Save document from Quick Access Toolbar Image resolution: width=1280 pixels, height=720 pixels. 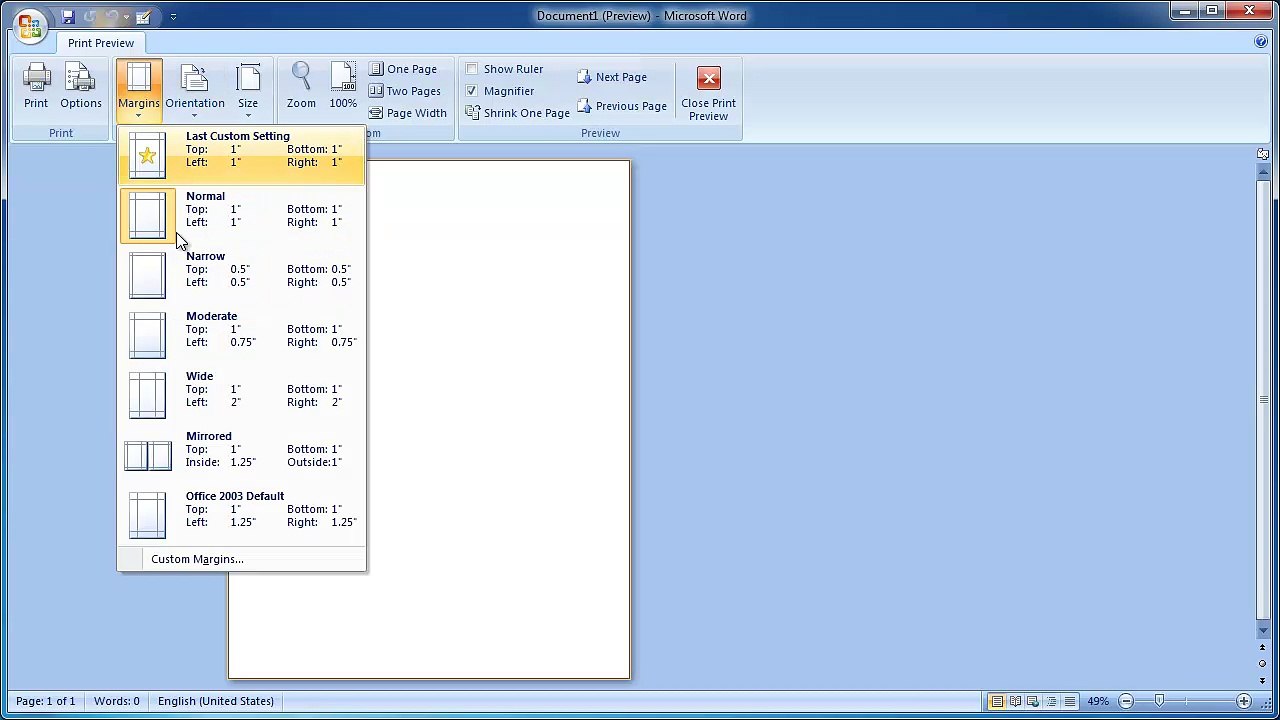(68, 16)
